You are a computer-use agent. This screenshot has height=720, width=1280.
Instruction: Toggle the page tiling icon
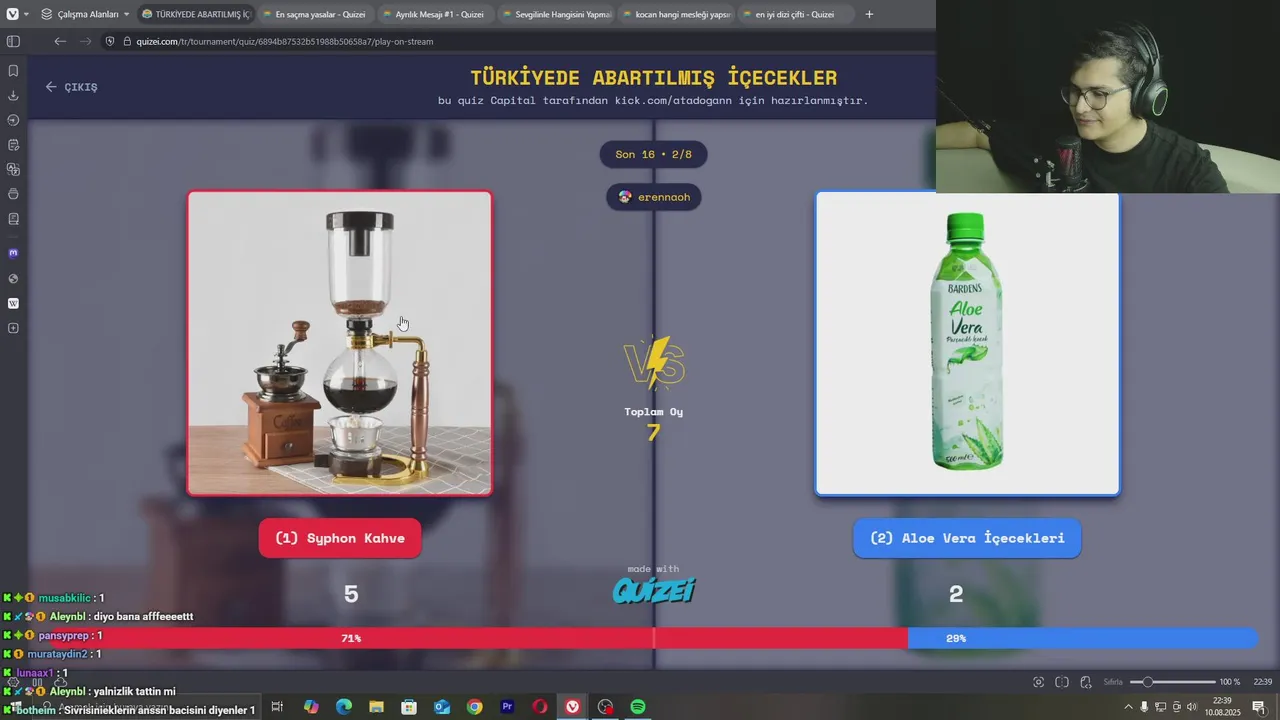point(1062,682)
